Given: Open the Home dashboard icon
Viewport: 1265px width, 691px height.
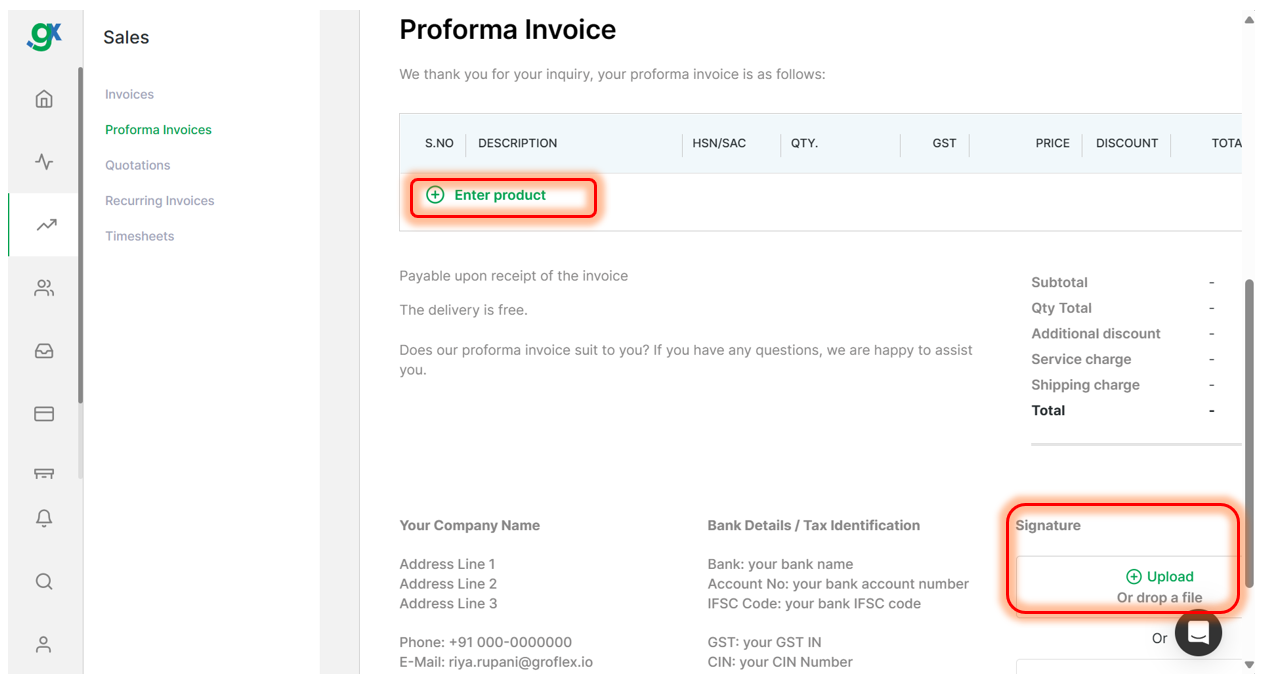Looking at the screenshot, I should [43, 98].
